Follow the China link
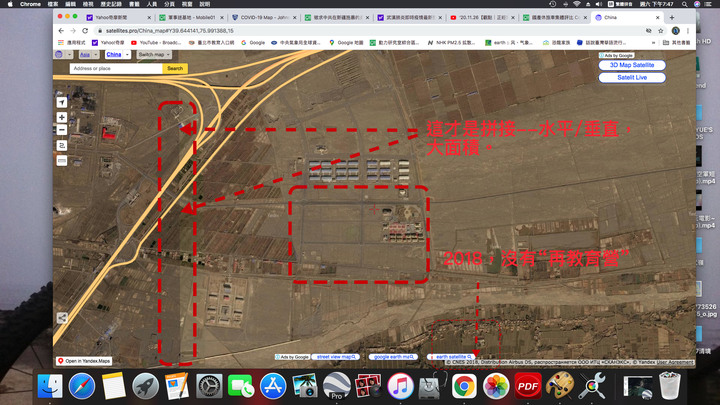Viewport: 720px width, 405px height. click(113, 54)
